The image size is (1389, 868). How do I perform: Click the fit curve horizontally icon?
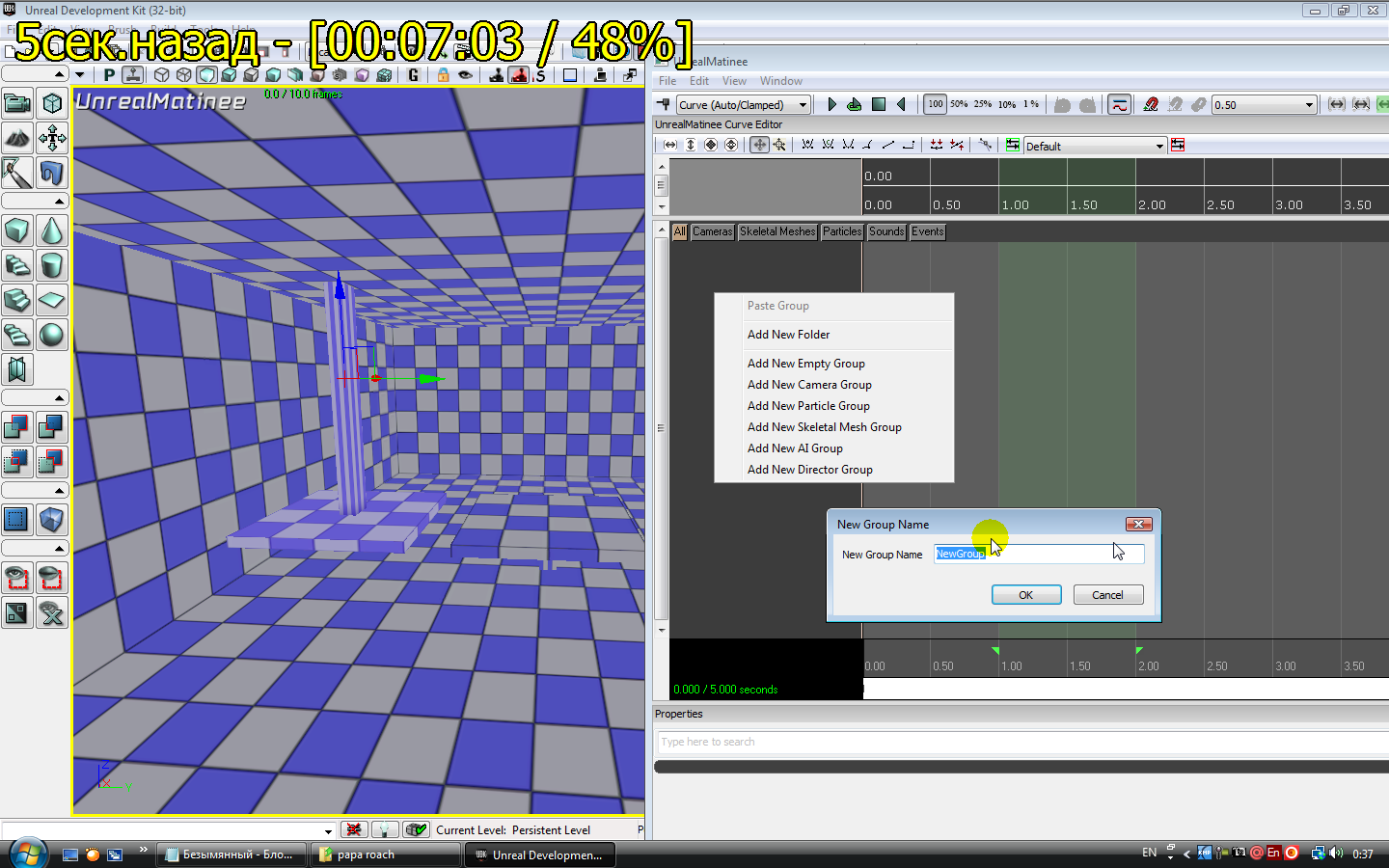pos(670,145)
